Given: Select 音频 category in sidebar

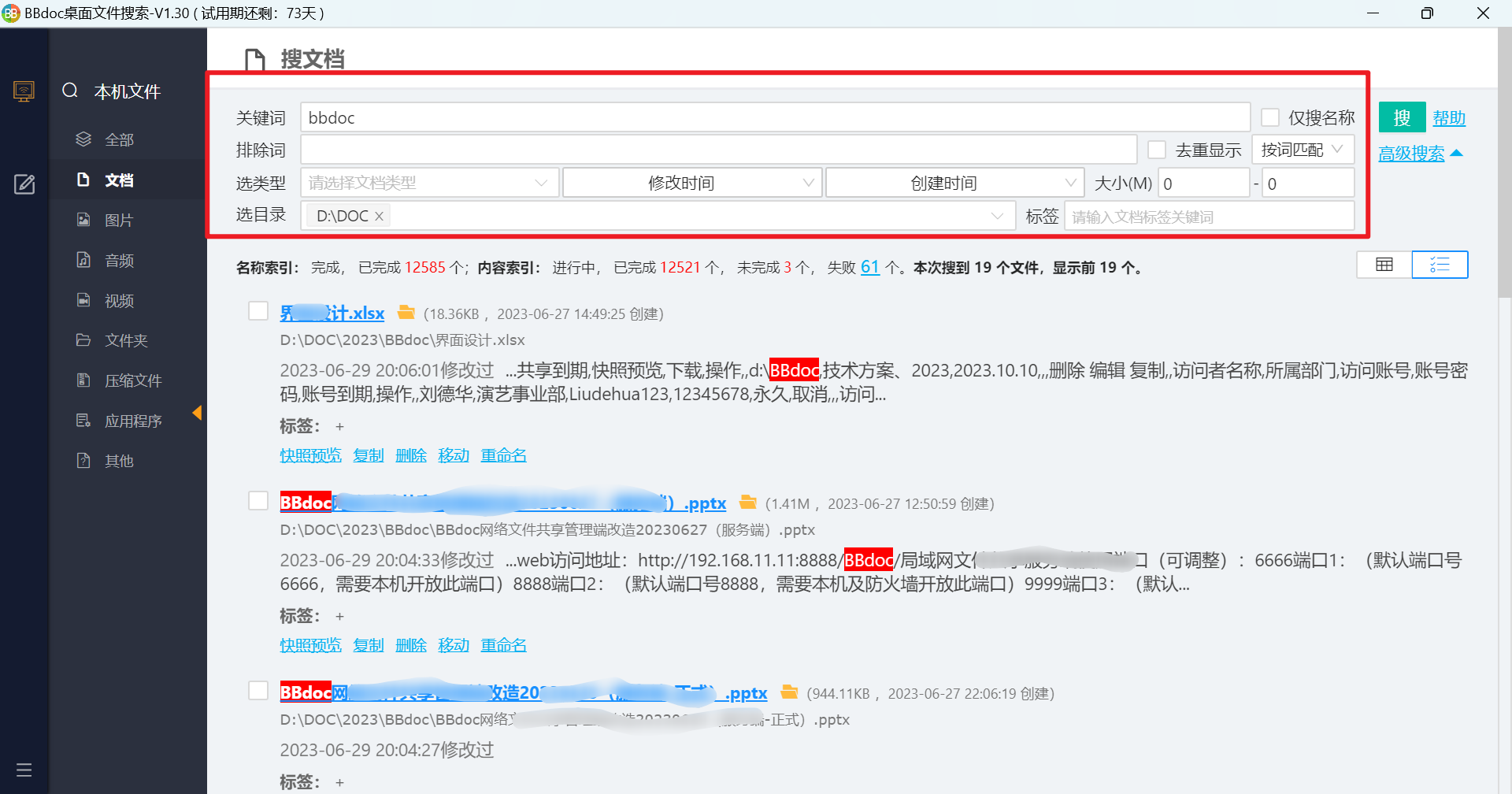Looking at the screenshot, I should [120, 260].
